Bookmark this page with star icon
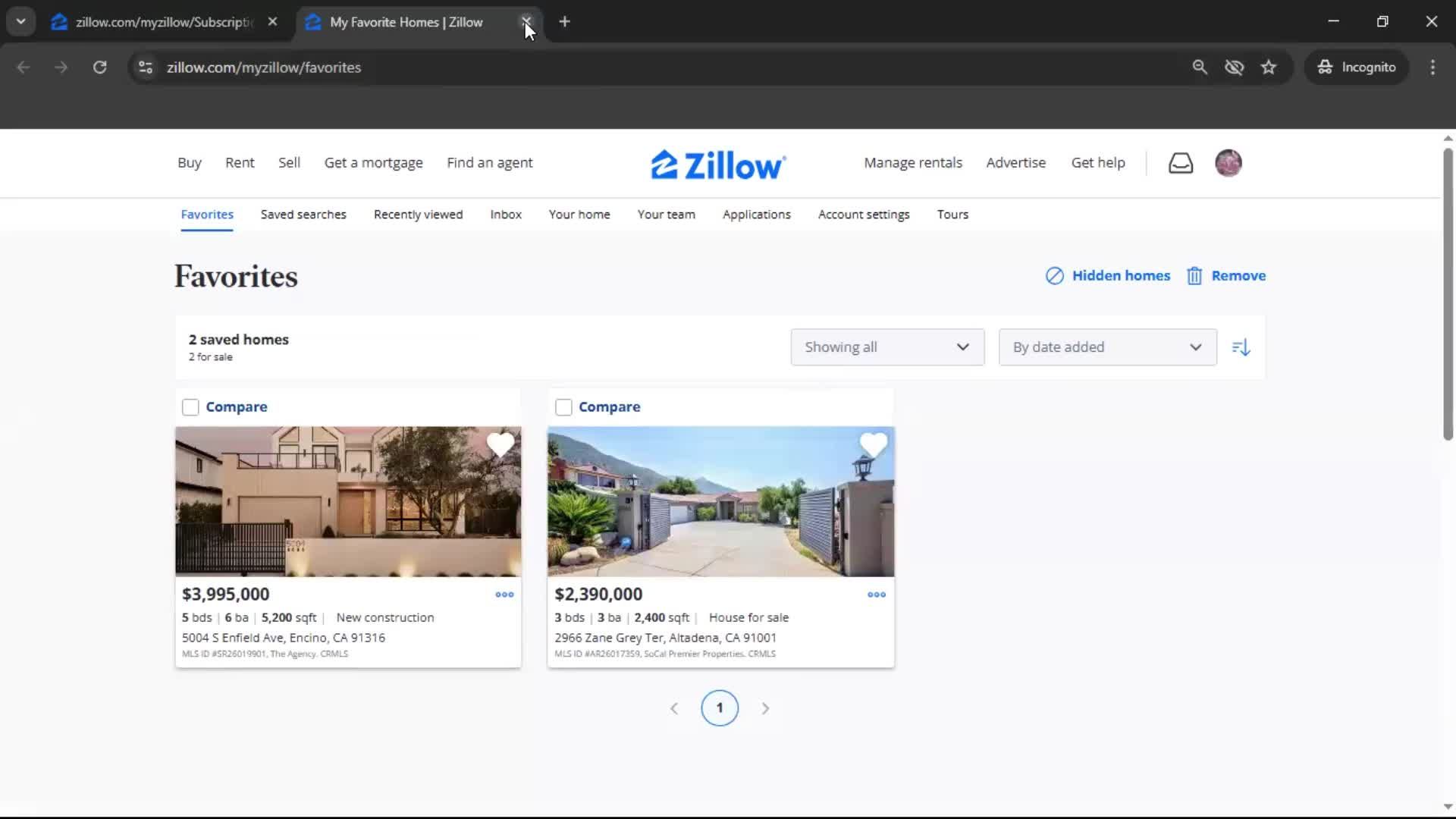 [x=1269, y=67]
